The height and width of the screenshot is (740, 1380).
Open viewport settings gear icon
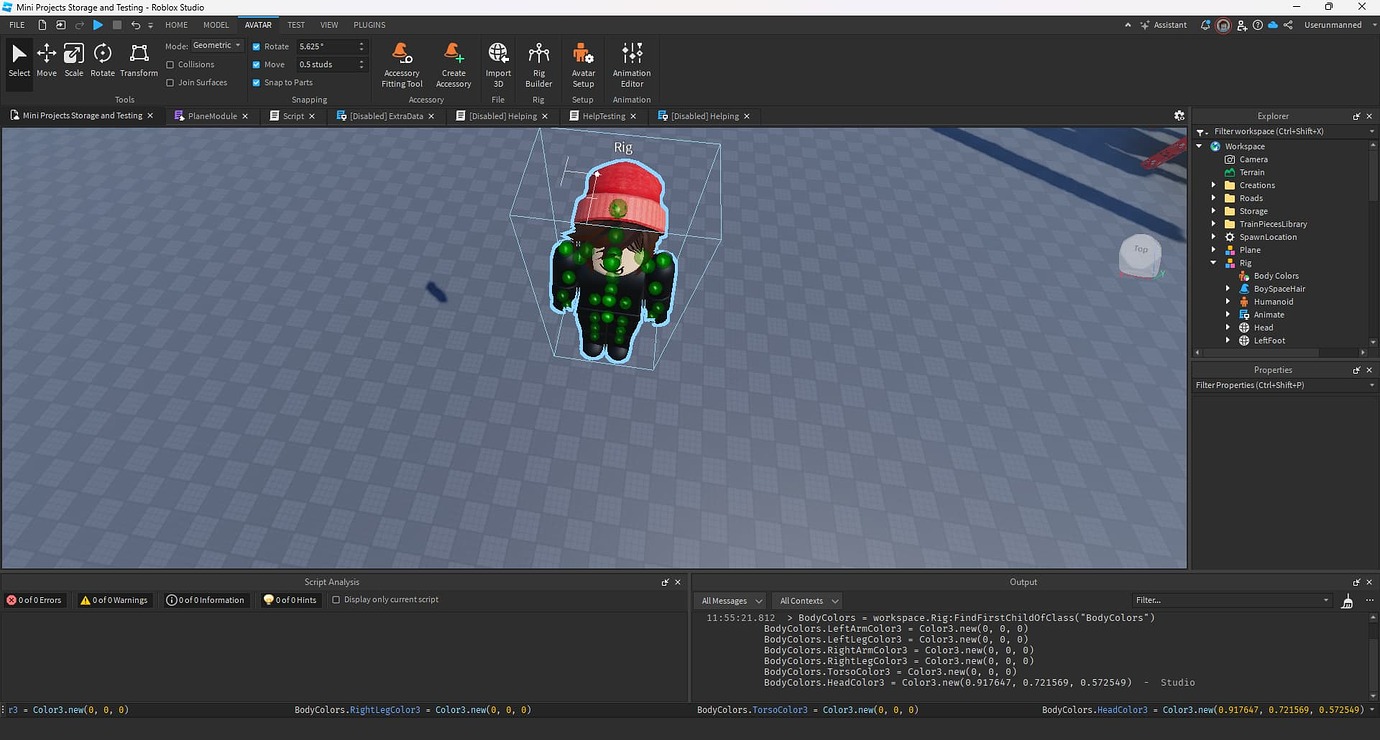click(x=1179, y=116)
